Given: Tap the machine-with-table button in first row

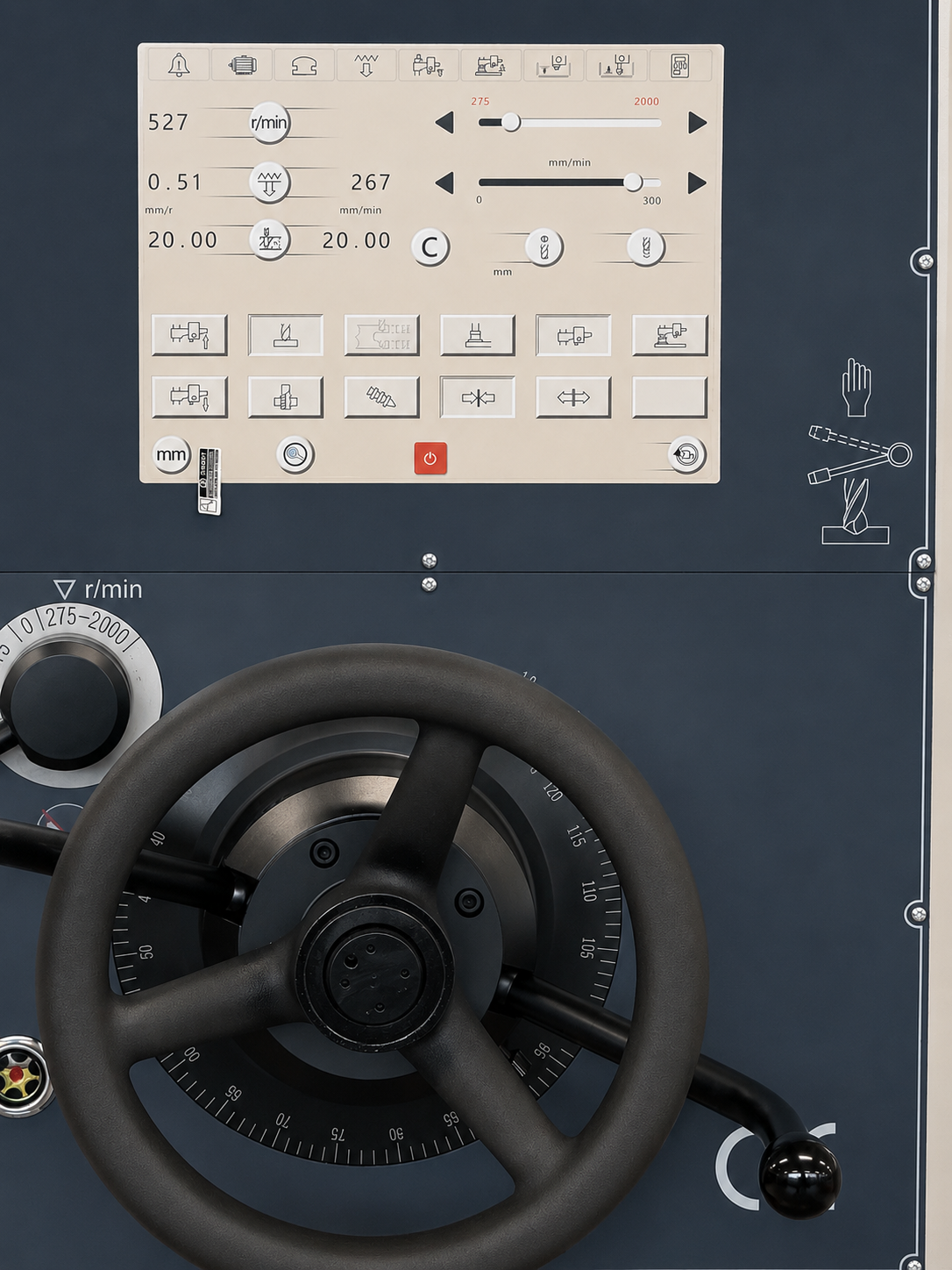Looking at the screenshot, I should [x=670, y=335].
